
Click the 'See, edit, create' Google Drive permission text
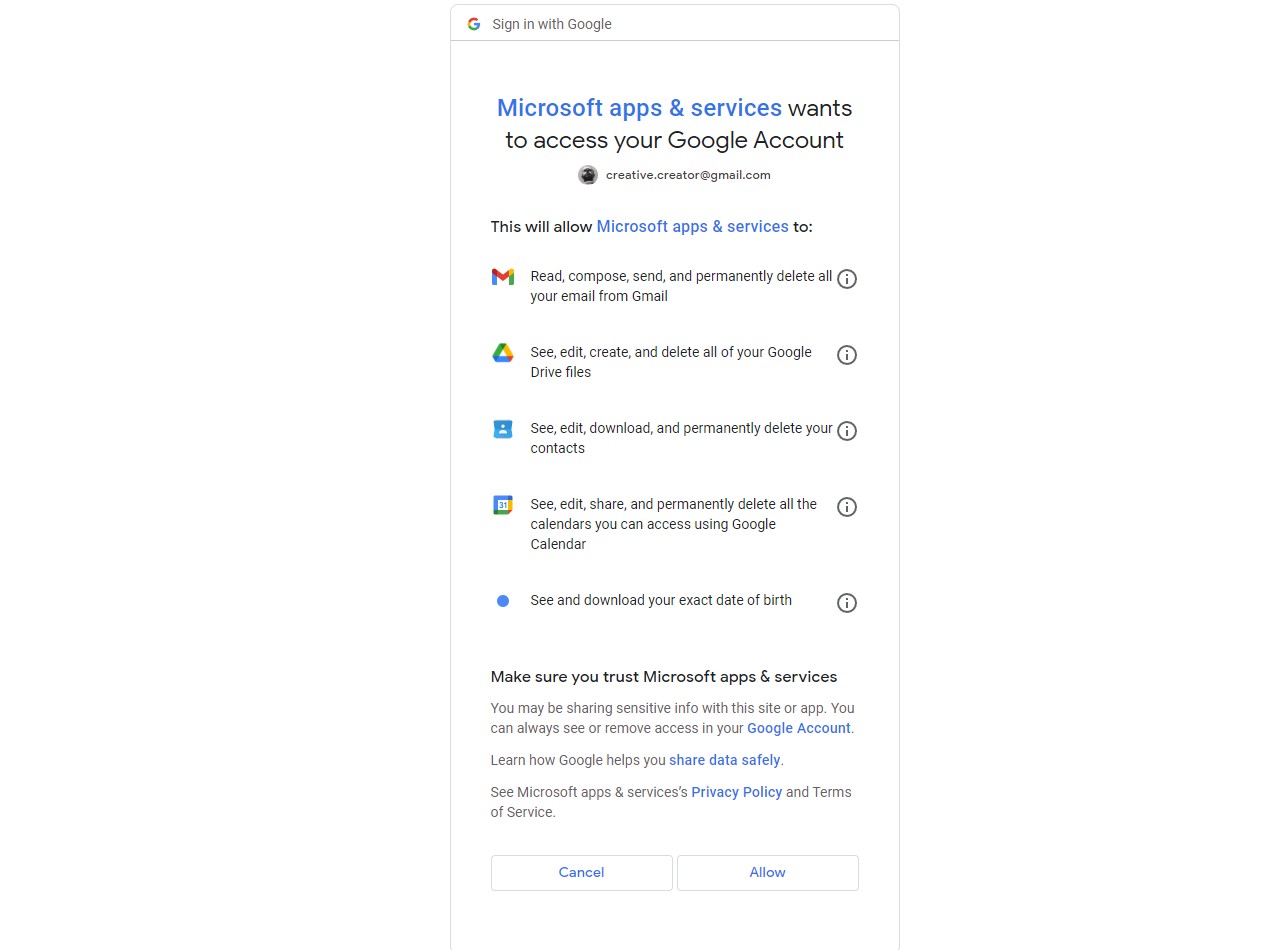click(x=671, y=362)
